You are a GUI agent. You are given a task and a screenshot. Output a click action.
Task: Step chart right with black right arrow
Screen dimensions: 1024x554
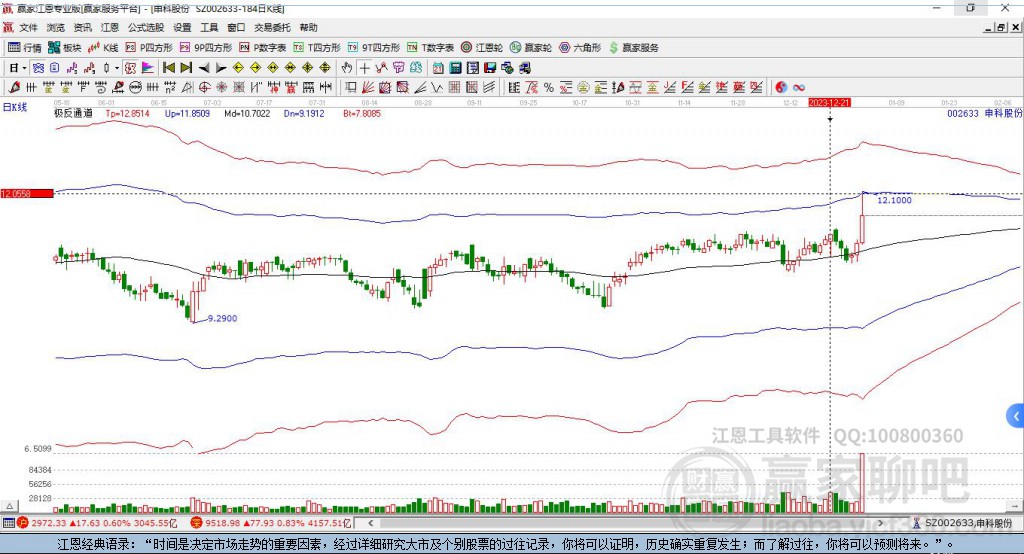pos(221,68)
